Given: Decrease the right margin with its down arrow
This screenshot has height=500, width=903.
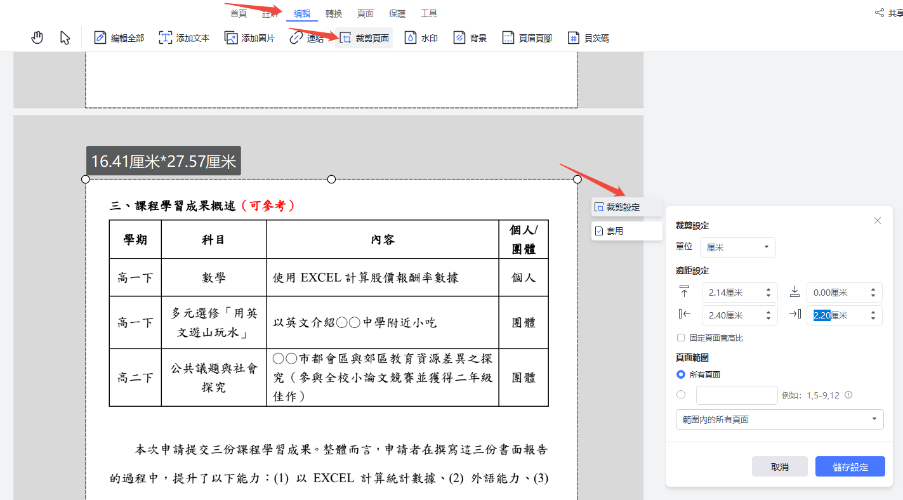Looking at the screenshot, I should click(x=873, y=319).
